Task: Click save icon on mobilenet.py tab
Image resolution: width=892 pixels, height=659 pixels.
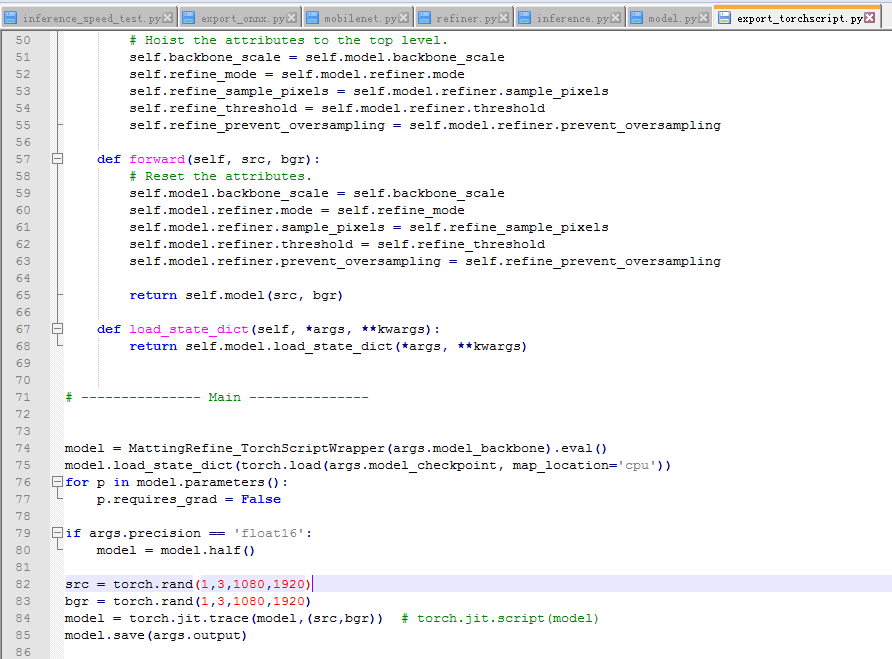Action: pyautogui.click(x=312, y=18)
